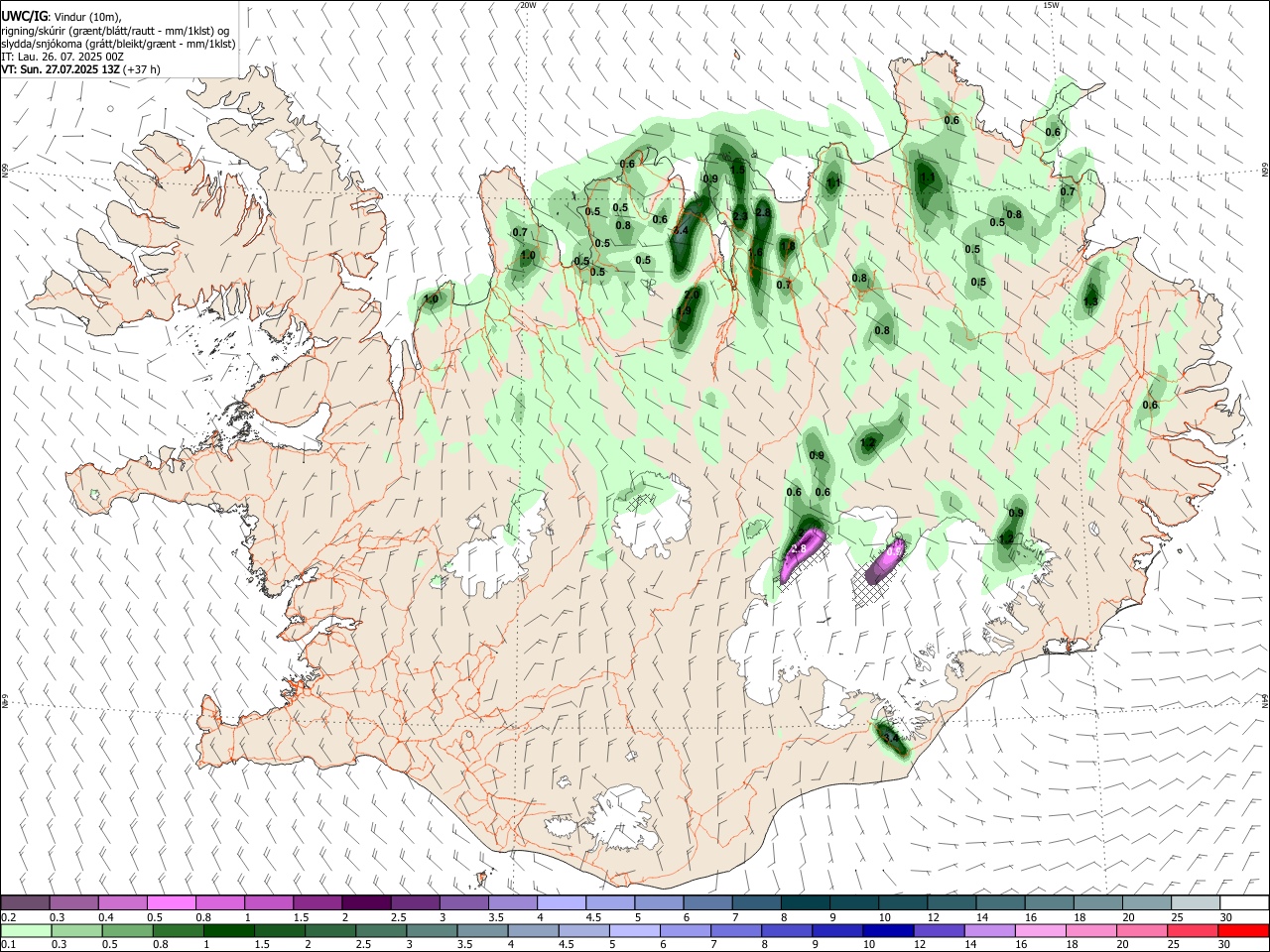Click the 0.6 value near the far east coast
The image size is (1270, 952).
1151,405
